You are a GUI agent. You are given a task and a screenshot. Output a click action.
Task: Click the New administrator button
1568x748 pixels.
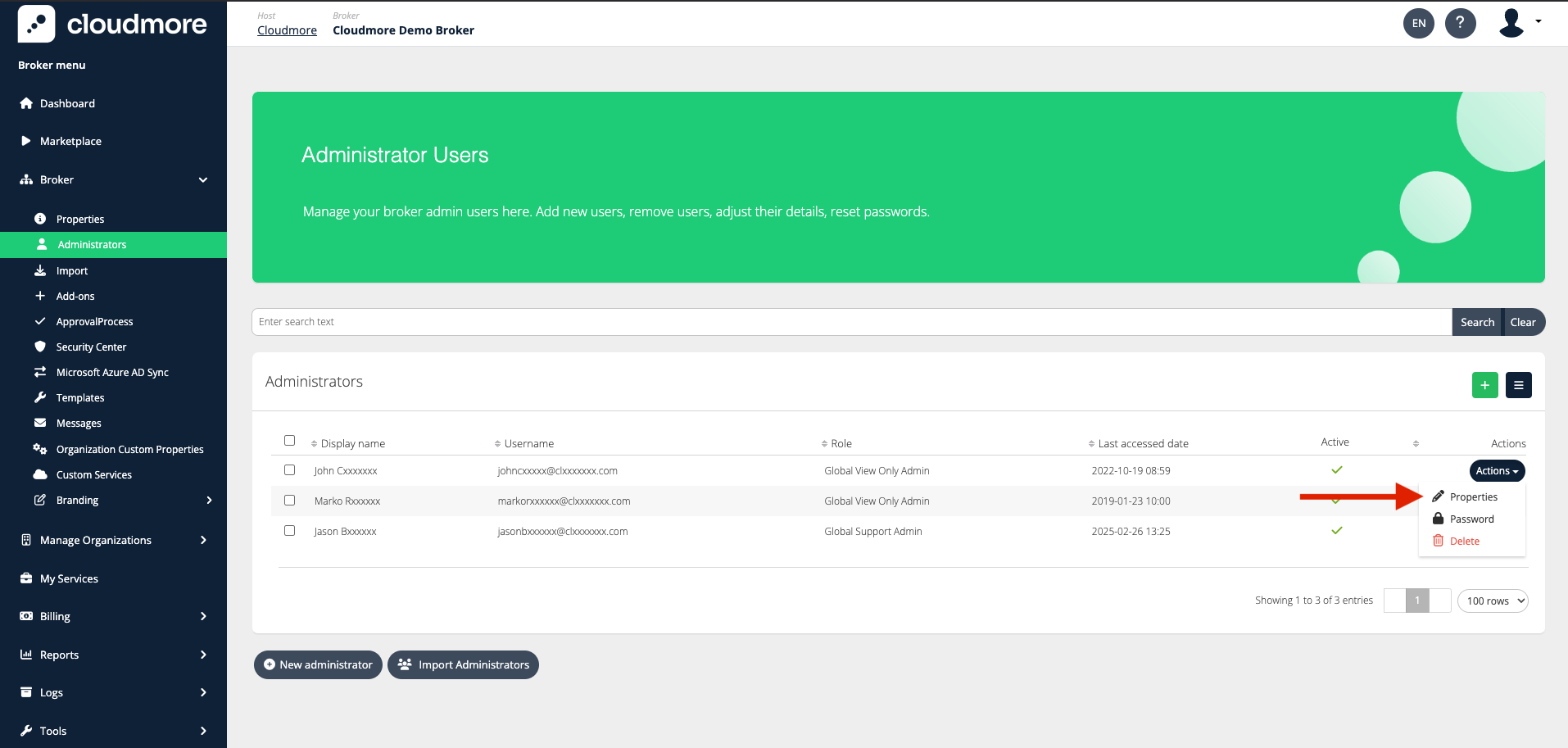pyautogui.click(x=318, y=664)
